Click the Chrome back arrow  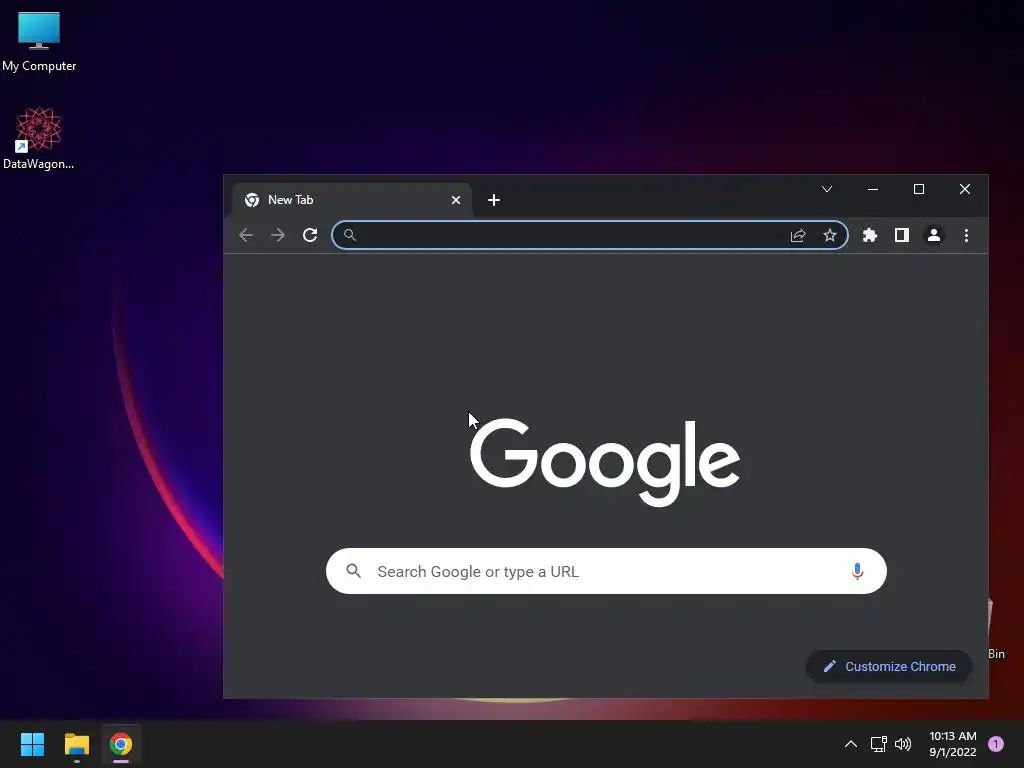246,235
